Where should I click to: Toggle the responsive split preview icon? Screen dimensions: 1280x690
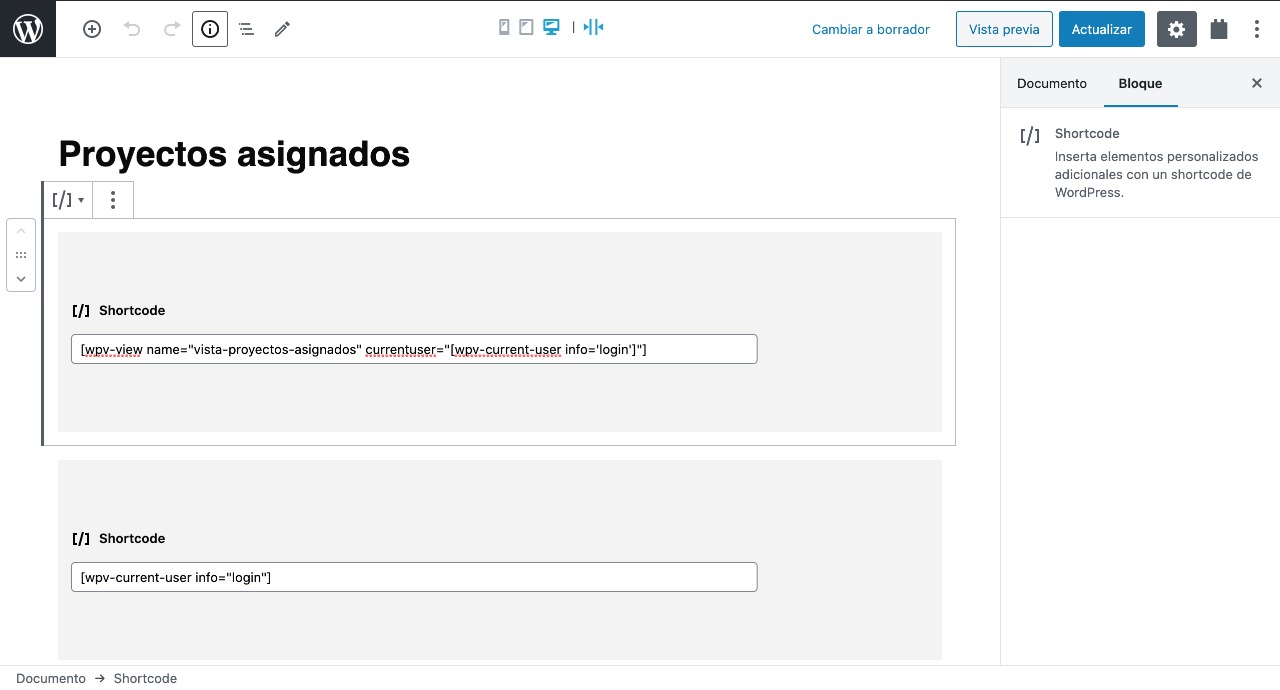(593, 27)
